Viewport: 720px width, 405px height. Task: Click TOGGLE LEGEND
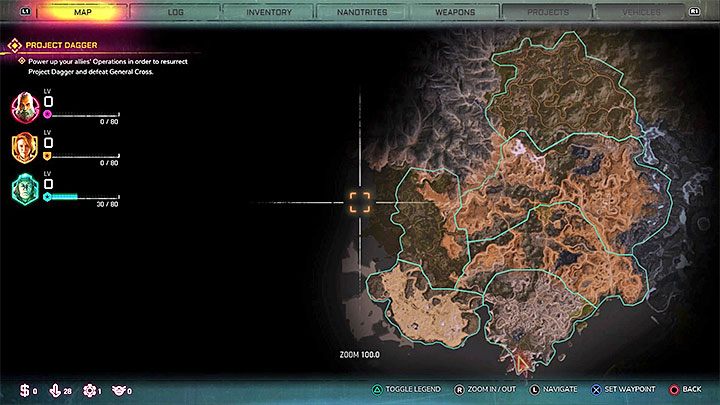413,389
